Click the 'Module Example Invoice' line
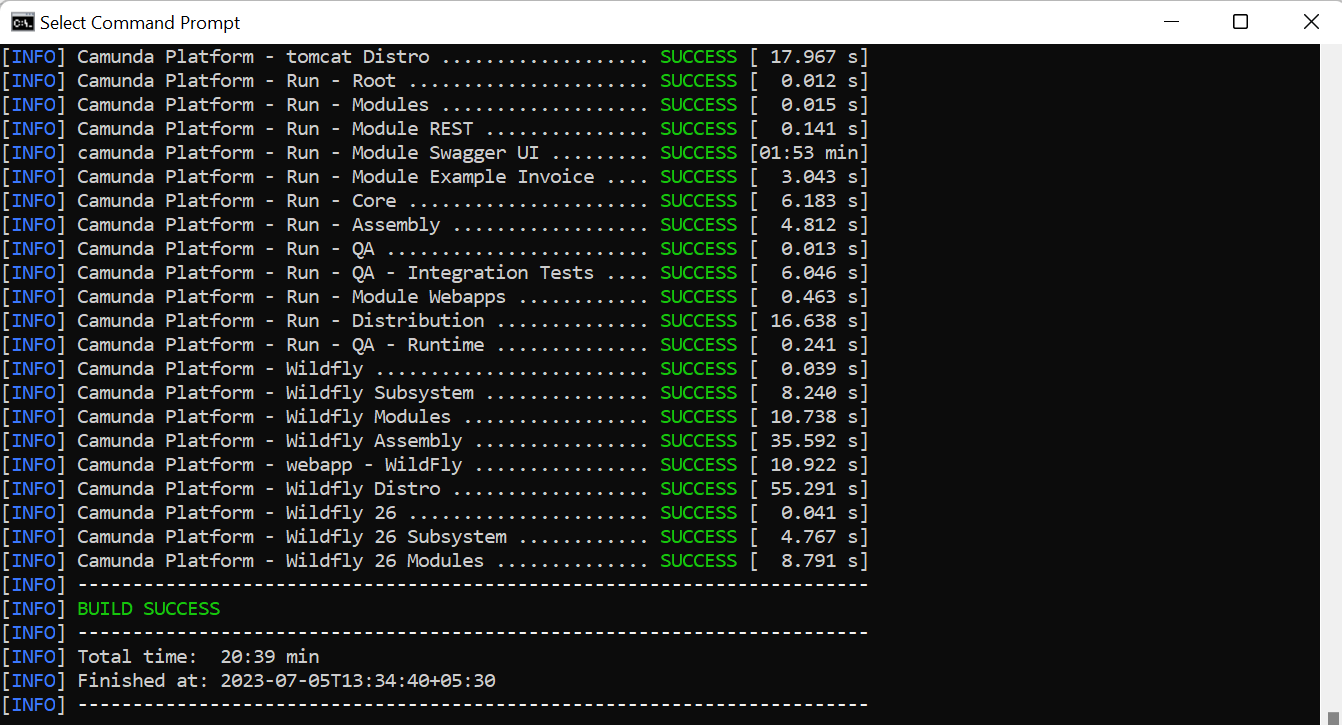The width and height of the screenshot is (1342, 725). pos(435,177)
